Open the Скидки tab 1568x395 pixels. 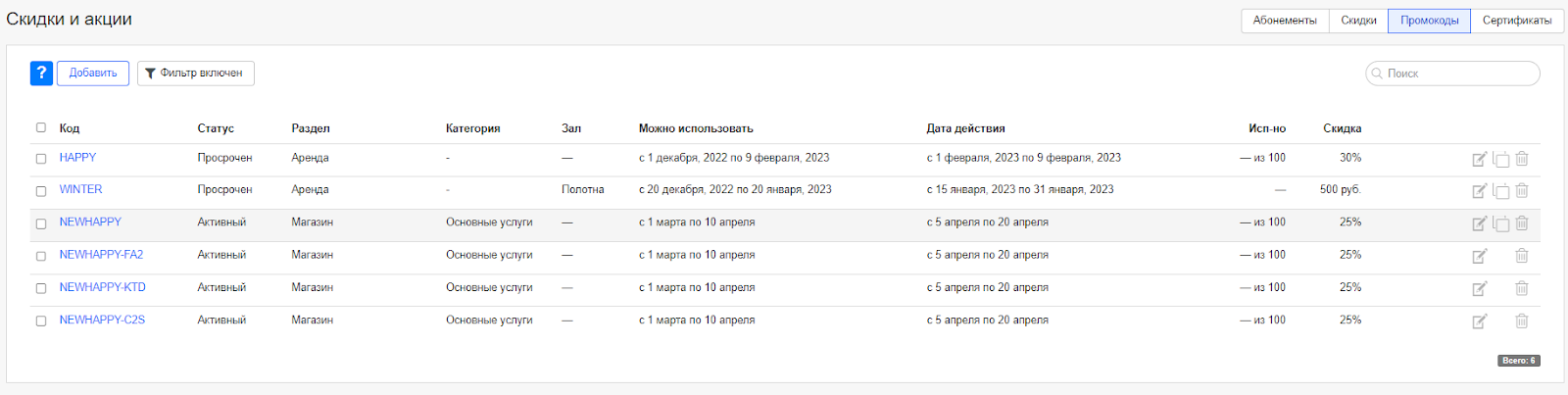coord(1358,21)
